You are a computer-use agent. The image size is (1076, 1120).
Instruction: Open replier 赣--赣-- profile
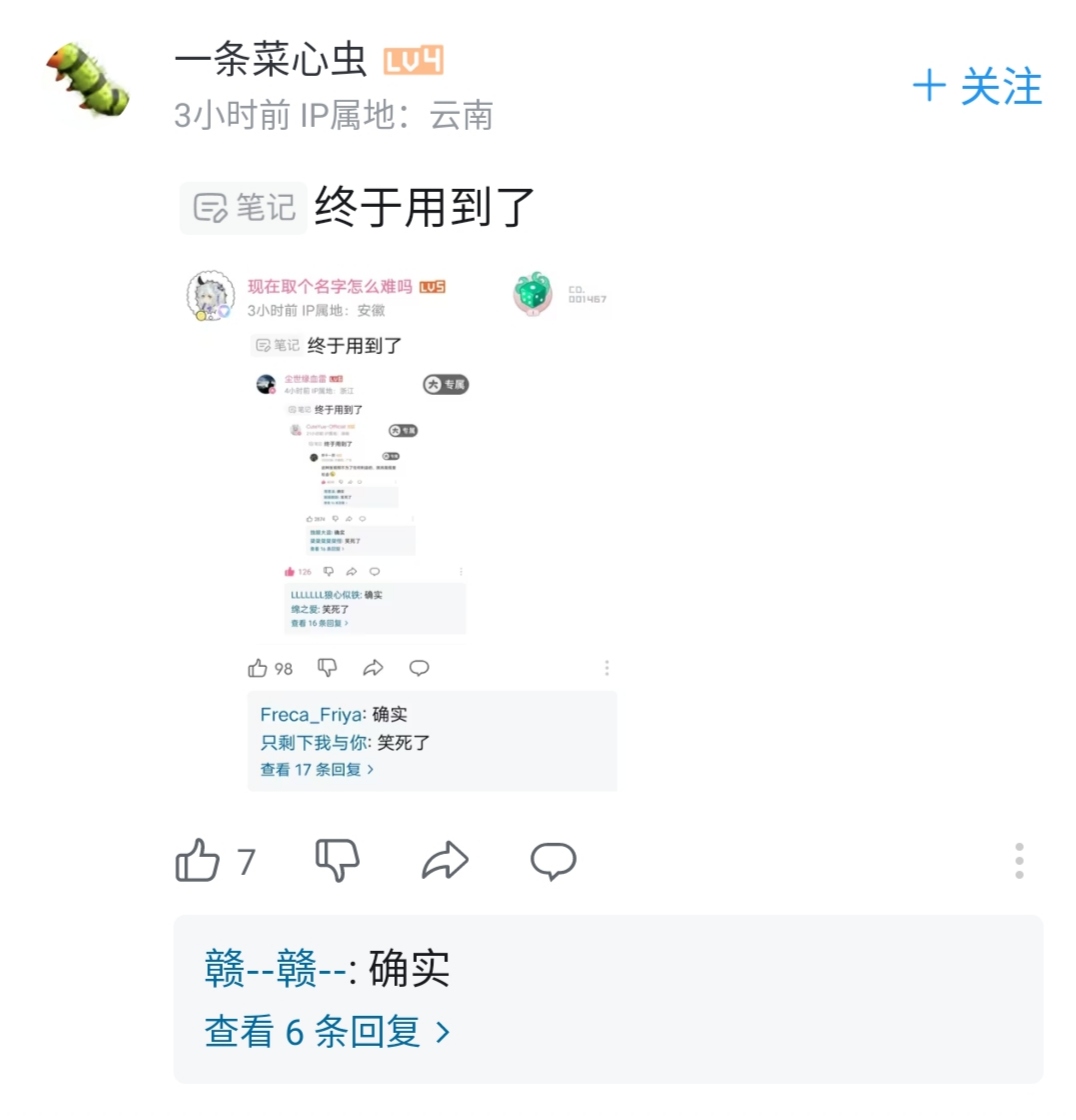275,969
